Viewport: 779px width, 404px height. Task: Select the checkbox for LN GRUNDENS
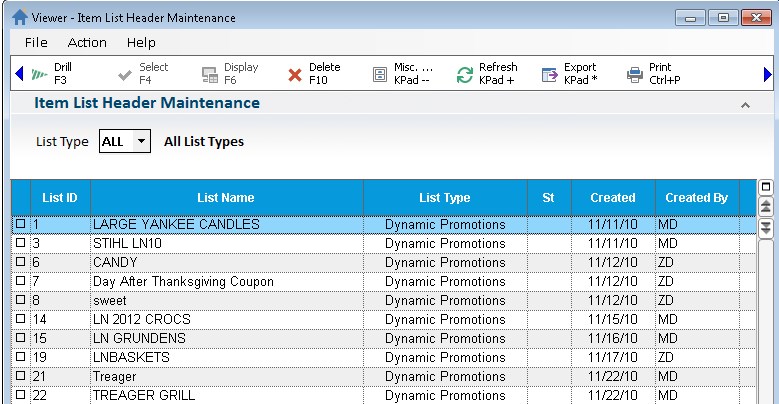pos(20,339)
